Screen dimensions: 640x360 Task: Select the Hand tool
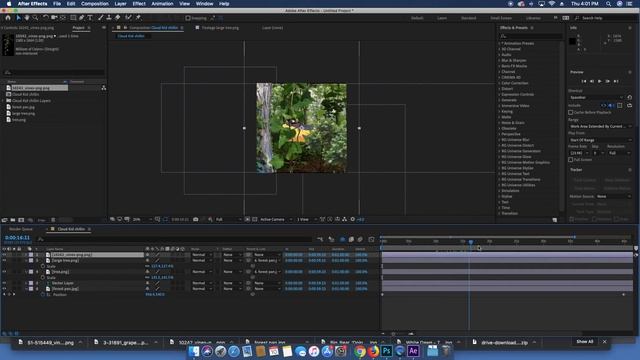point(27,18)
